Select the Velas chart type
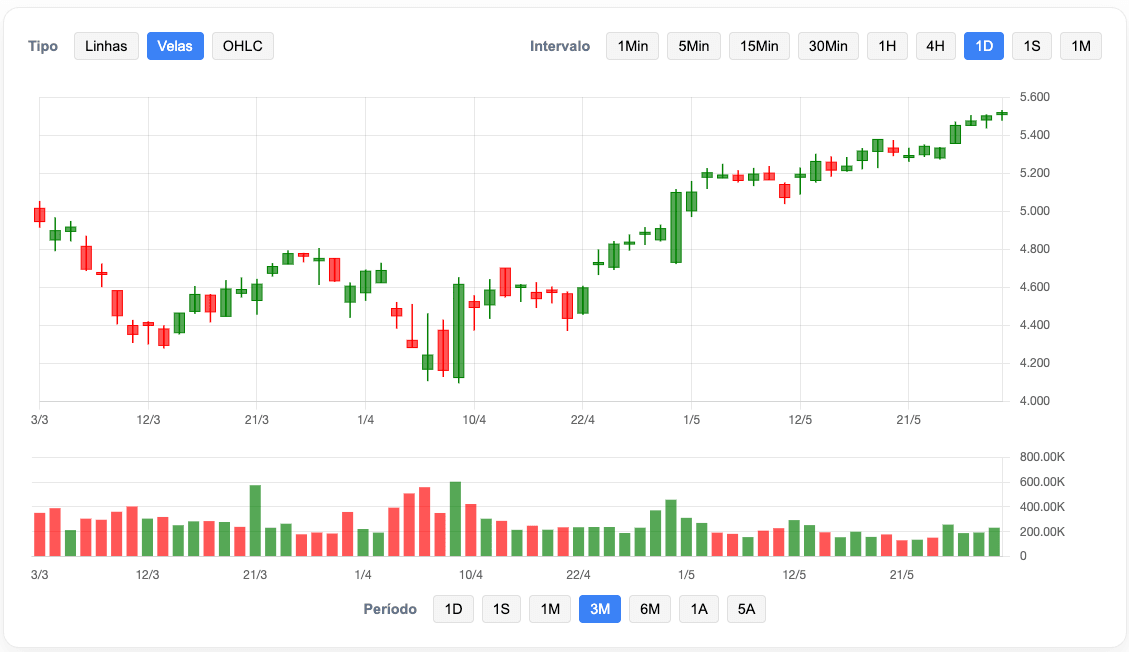Viewport: 1129px width, 652px height. pos(175,46)
